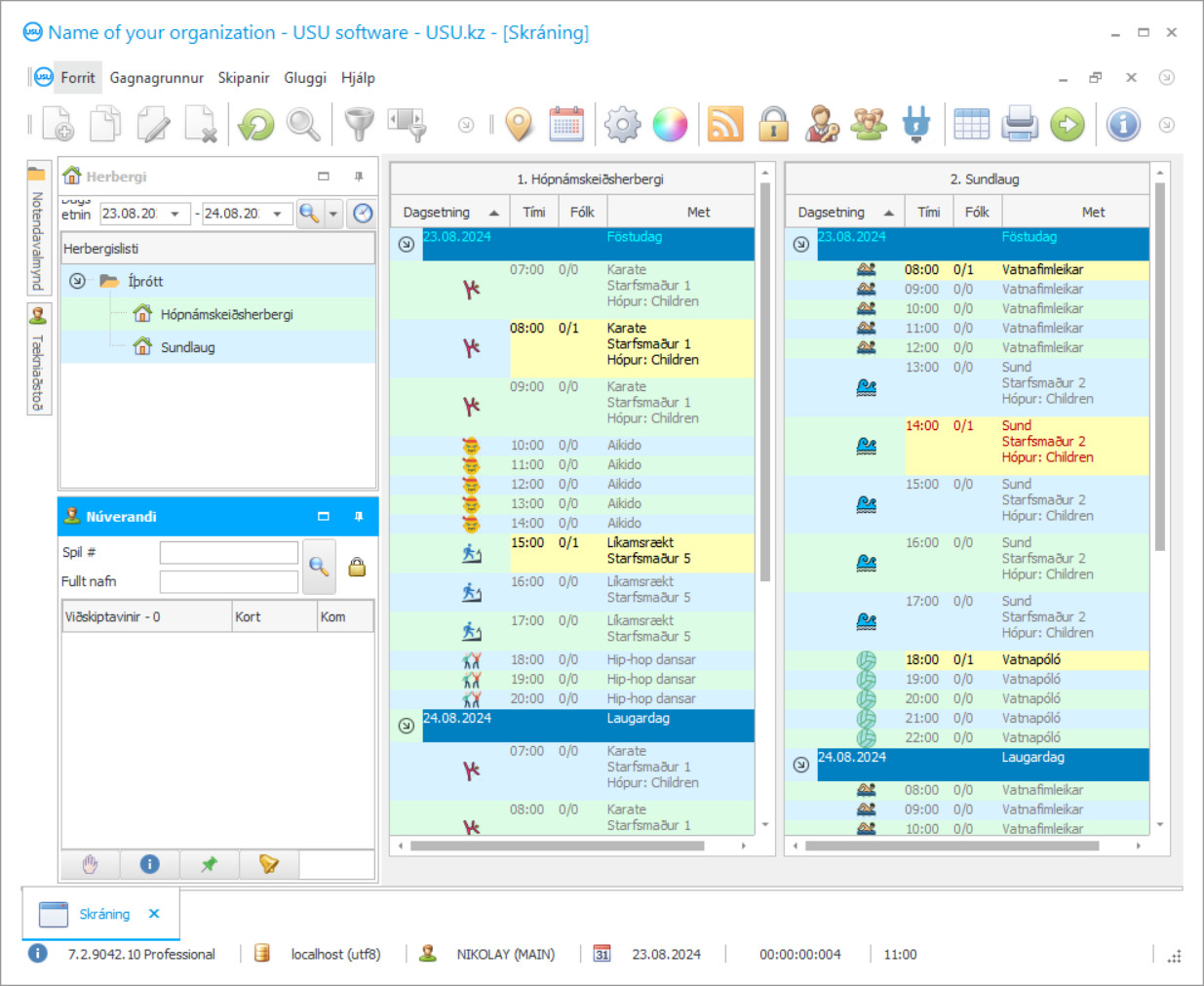
Task: Click the Fullt nafn input field
Action: click(x=228, y=582)
